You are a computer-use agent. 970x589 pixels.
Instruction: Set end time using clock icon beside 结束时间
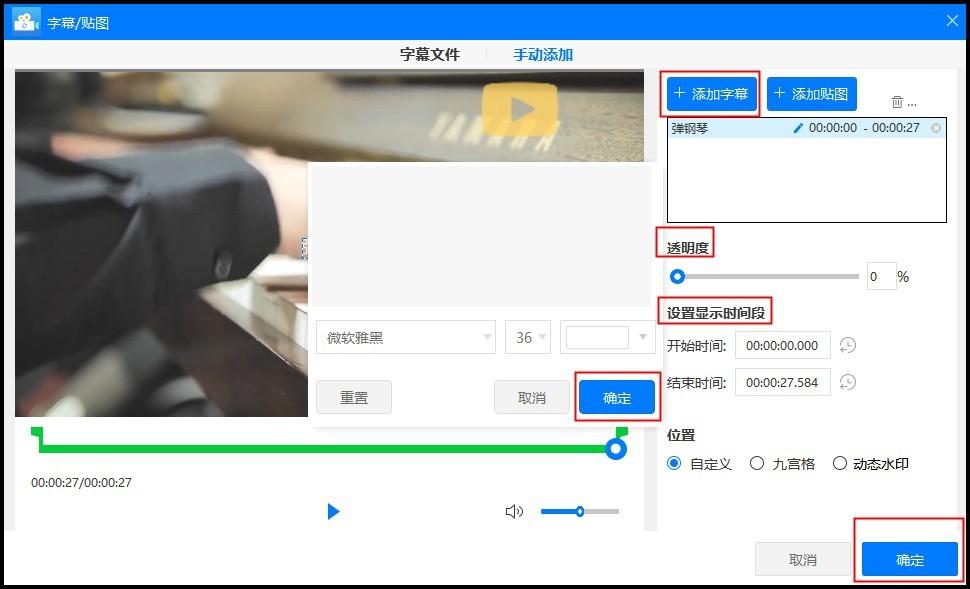[848, 382]
